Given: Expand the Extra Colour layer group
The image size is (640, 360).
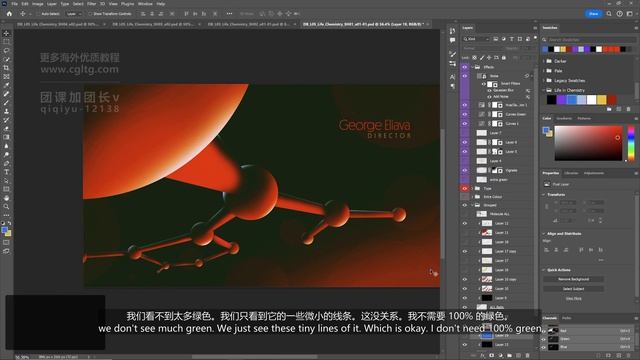Looking at the screenshot, I should pyautogui.click(x=472, y=197).
